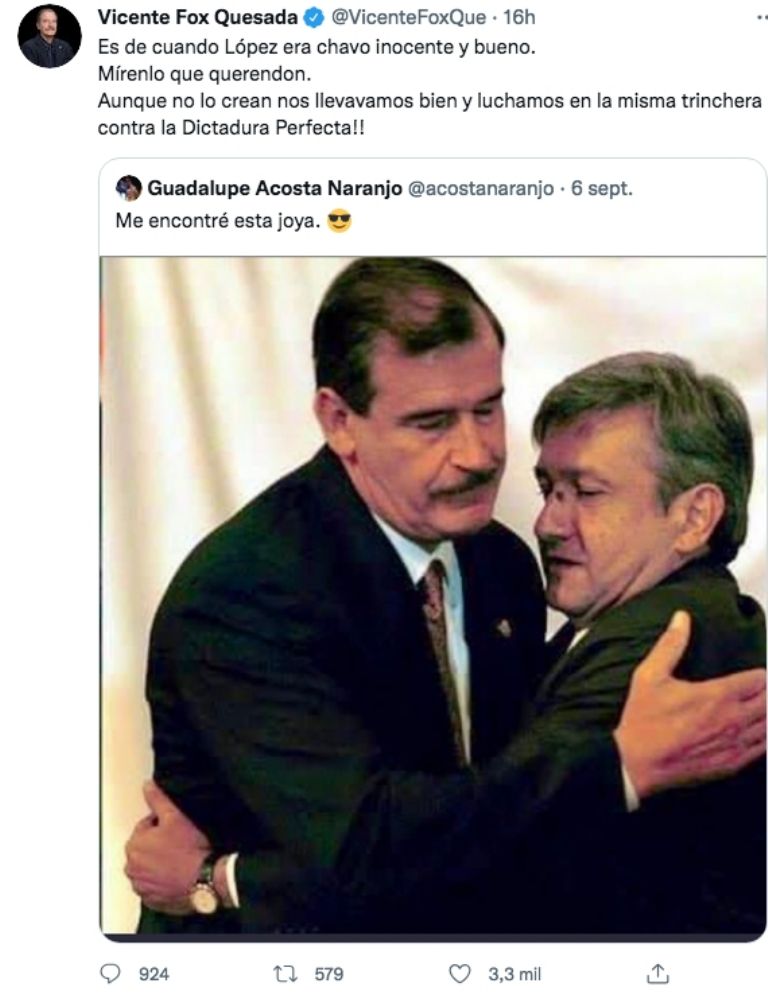Click the Vicente Fox Quesada name
The height and width of the screenshot is (998, 768).
tap(198, 17)
